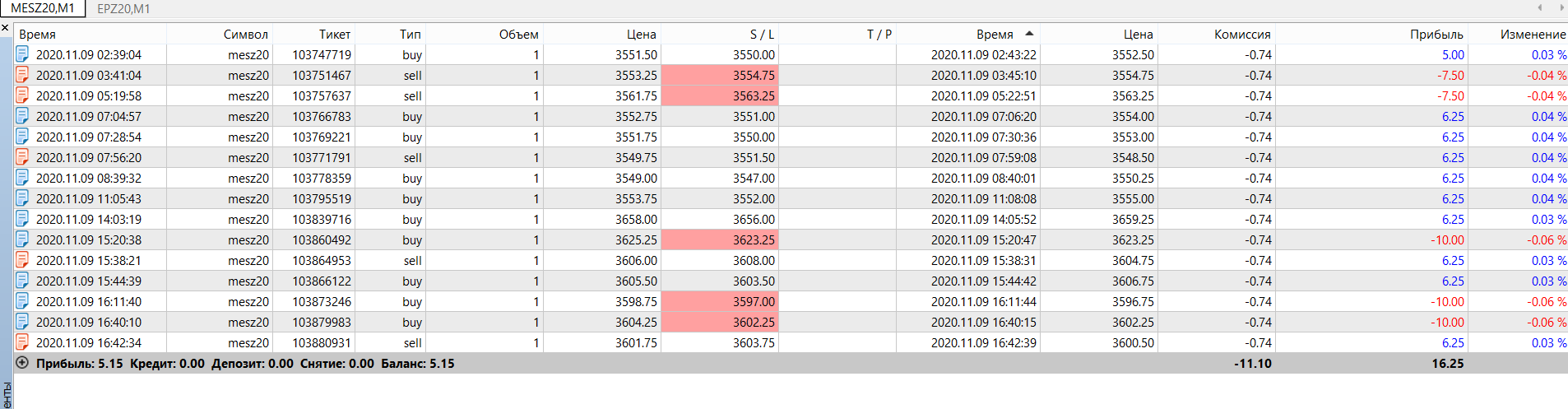Click the Символ column header
This screenshot has width=1568, height=409.
(x=245, y=35)
